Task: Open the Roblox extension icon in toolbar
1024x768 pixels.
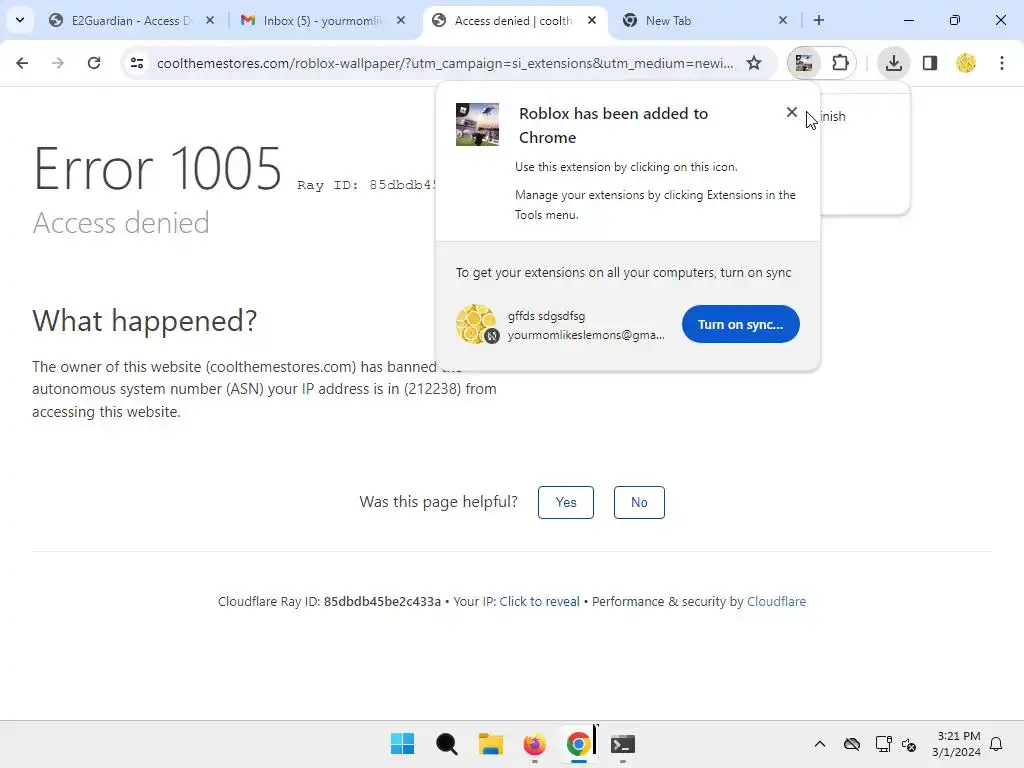Action: point(804,63)
